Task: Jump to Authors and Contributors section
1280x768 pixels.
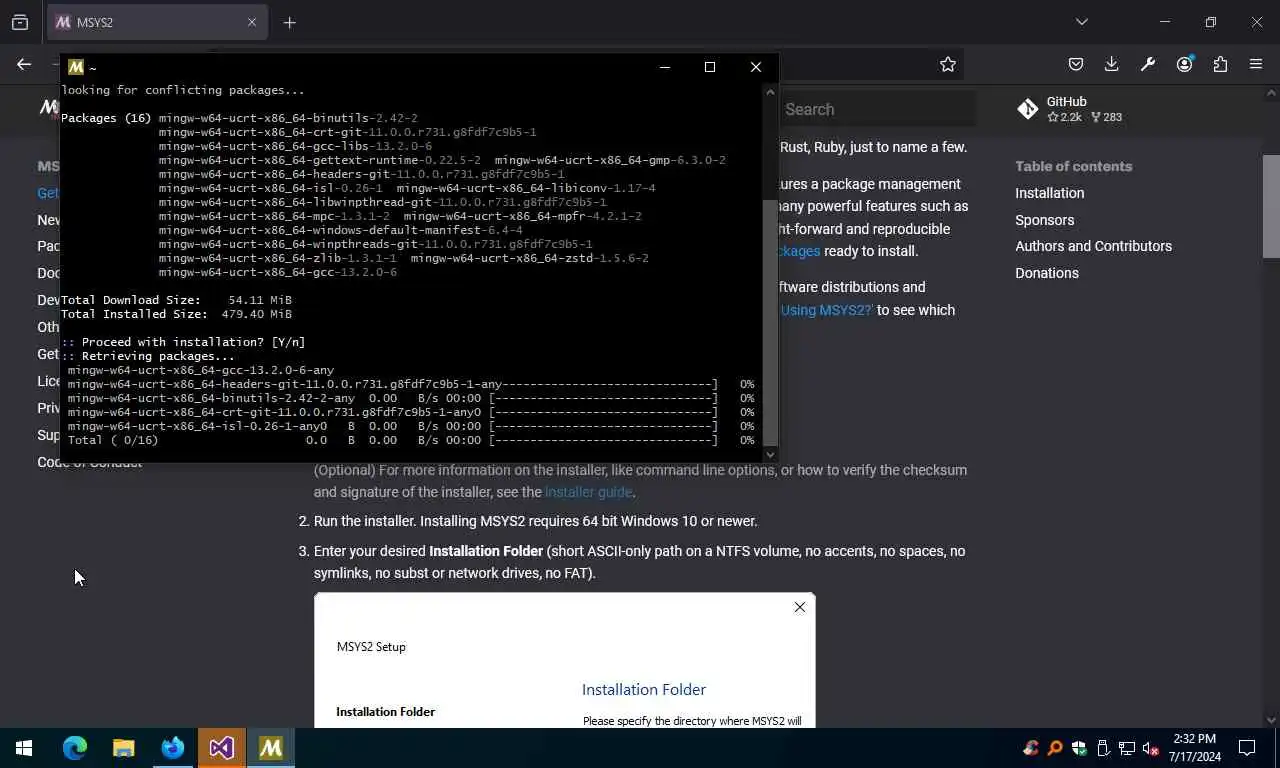Action: pos(1093,246)
